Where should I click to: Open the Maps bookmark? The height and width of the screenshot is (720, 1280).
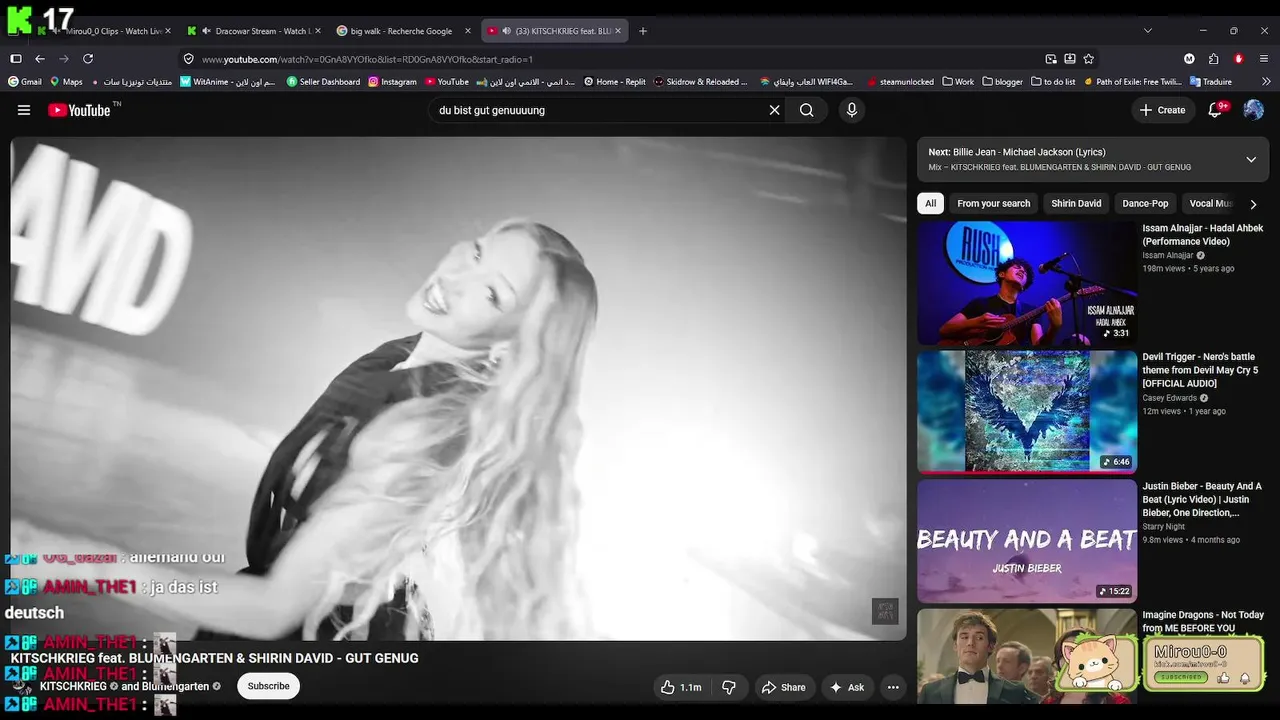tap(66, 82)
